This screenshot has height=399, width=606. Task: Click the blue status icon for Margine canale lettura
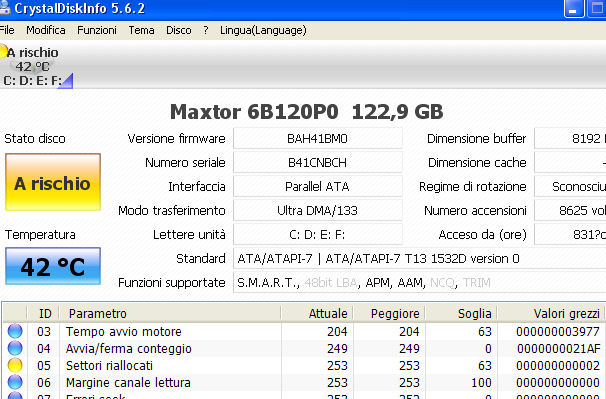tap(15, 382)
